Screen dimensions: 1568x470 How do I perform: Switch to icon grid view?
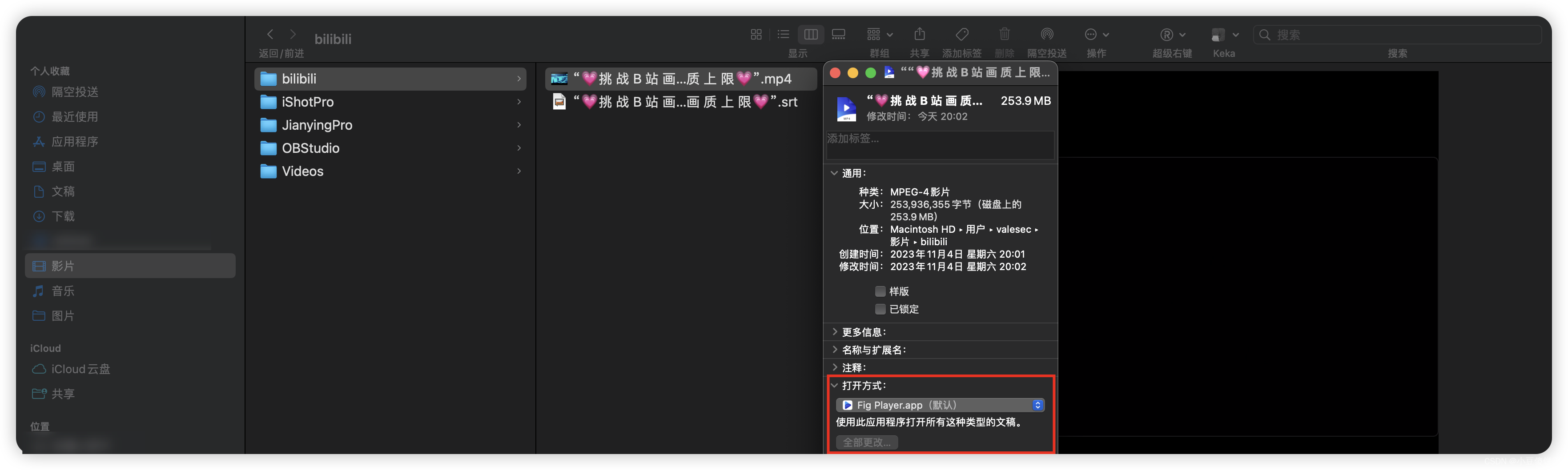(x=756, y=35)
